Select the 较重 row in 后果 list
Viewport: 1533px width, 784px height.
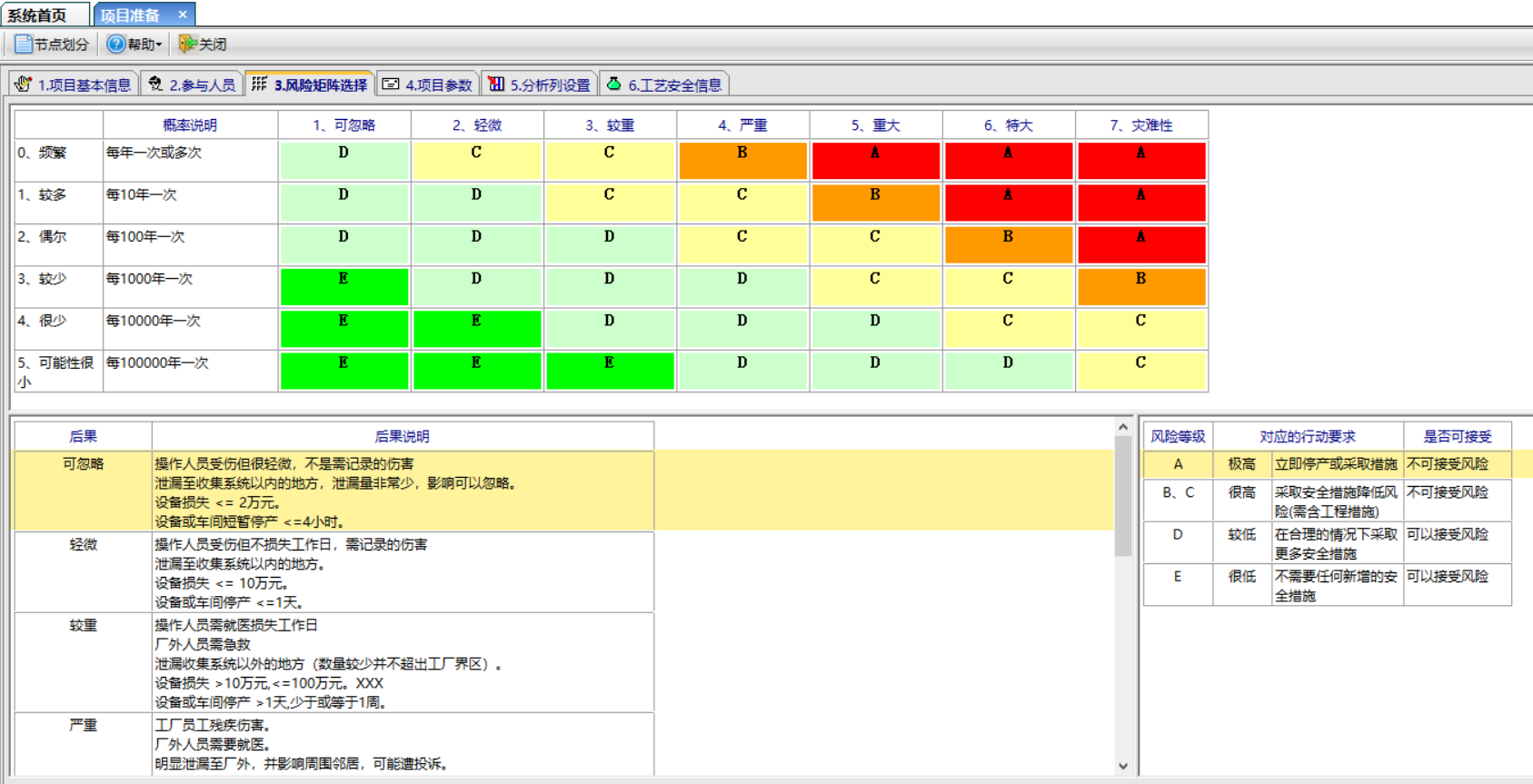[x=333, y=662]
